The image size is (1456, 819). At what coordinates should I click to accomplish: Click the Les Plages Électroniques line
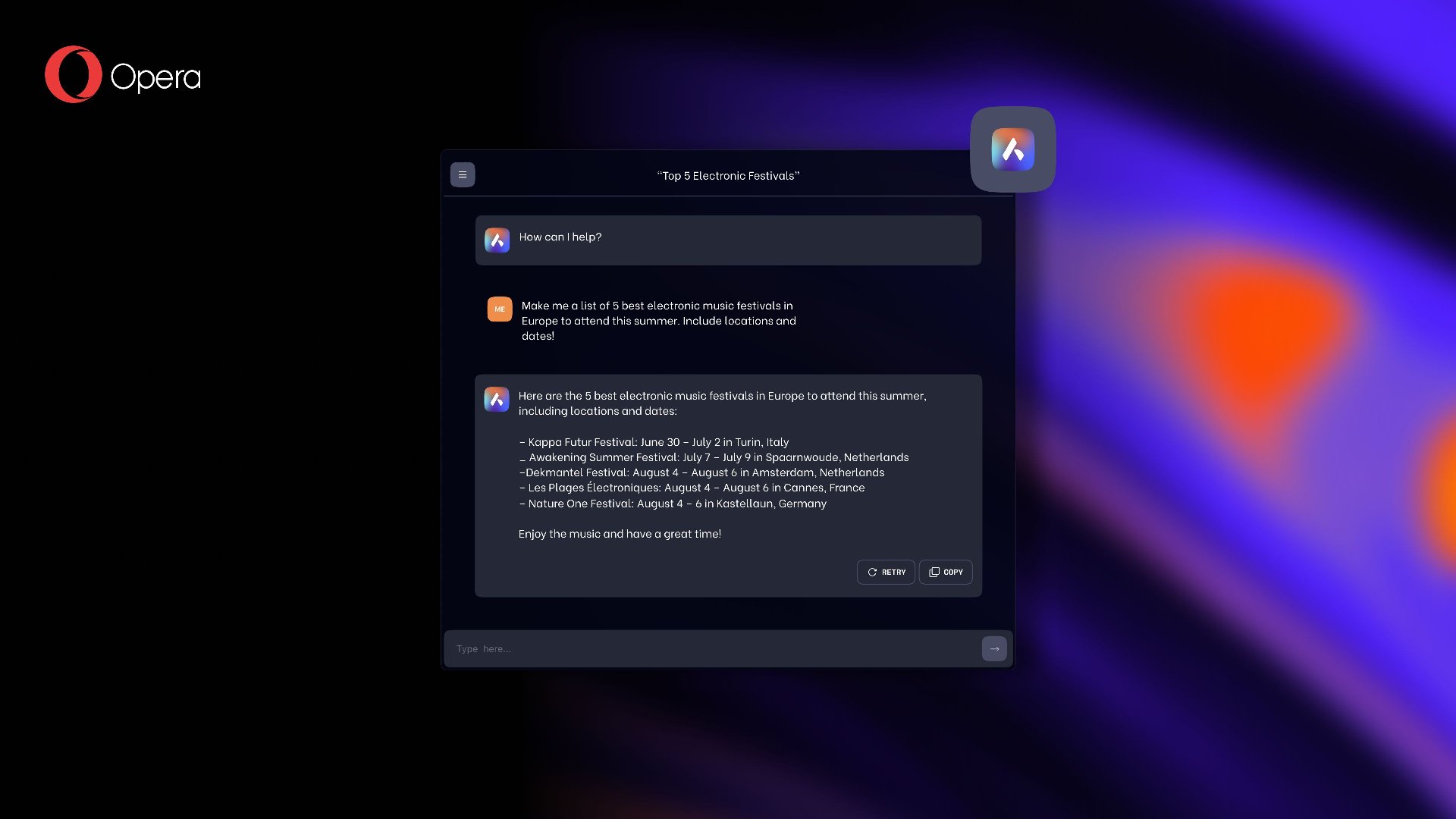pyautogui.click(x=692, y=488)
